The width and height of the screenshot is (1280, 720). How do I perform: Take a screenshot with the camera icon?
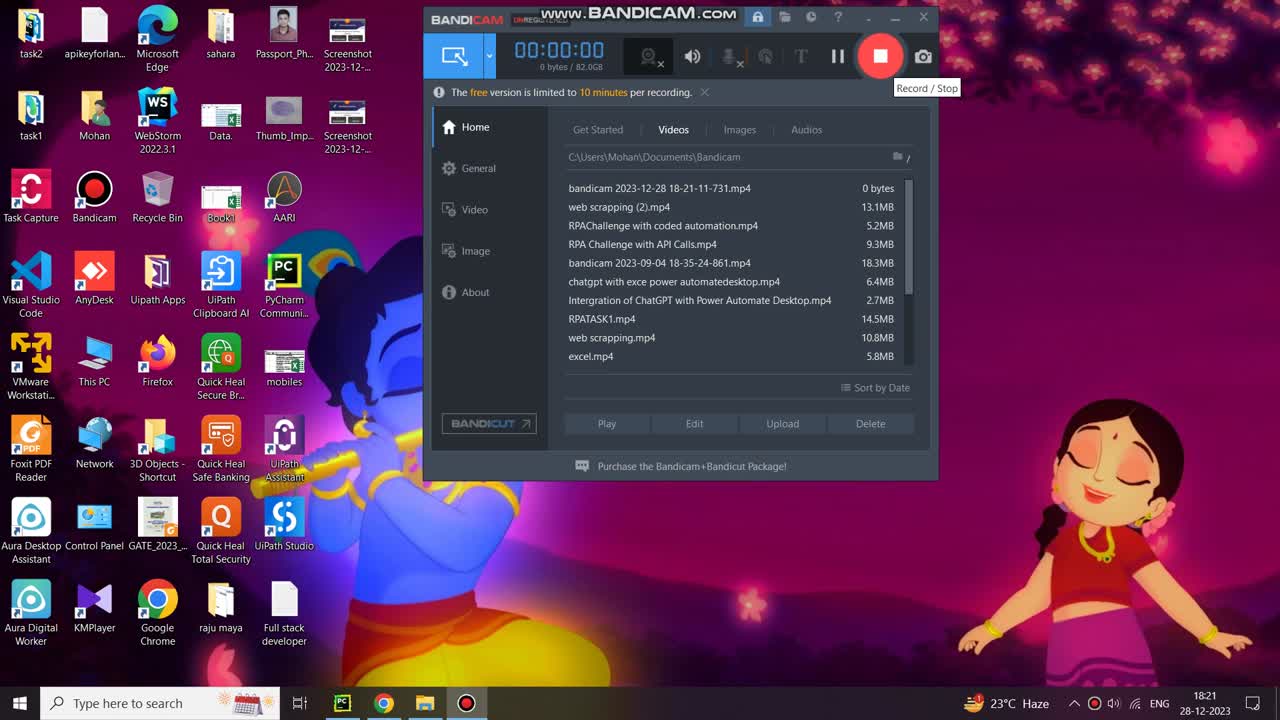[923, 57]
